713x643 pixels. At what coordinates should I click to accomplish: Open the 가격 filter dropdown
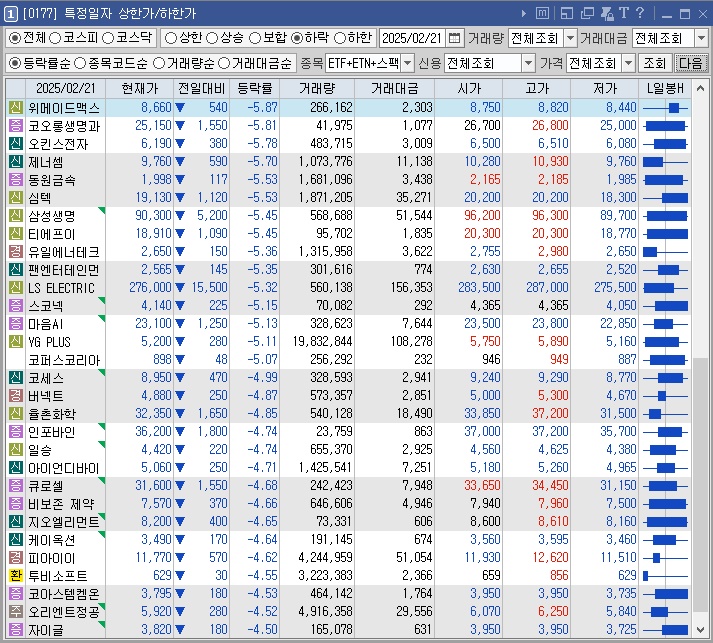(628, 63)
